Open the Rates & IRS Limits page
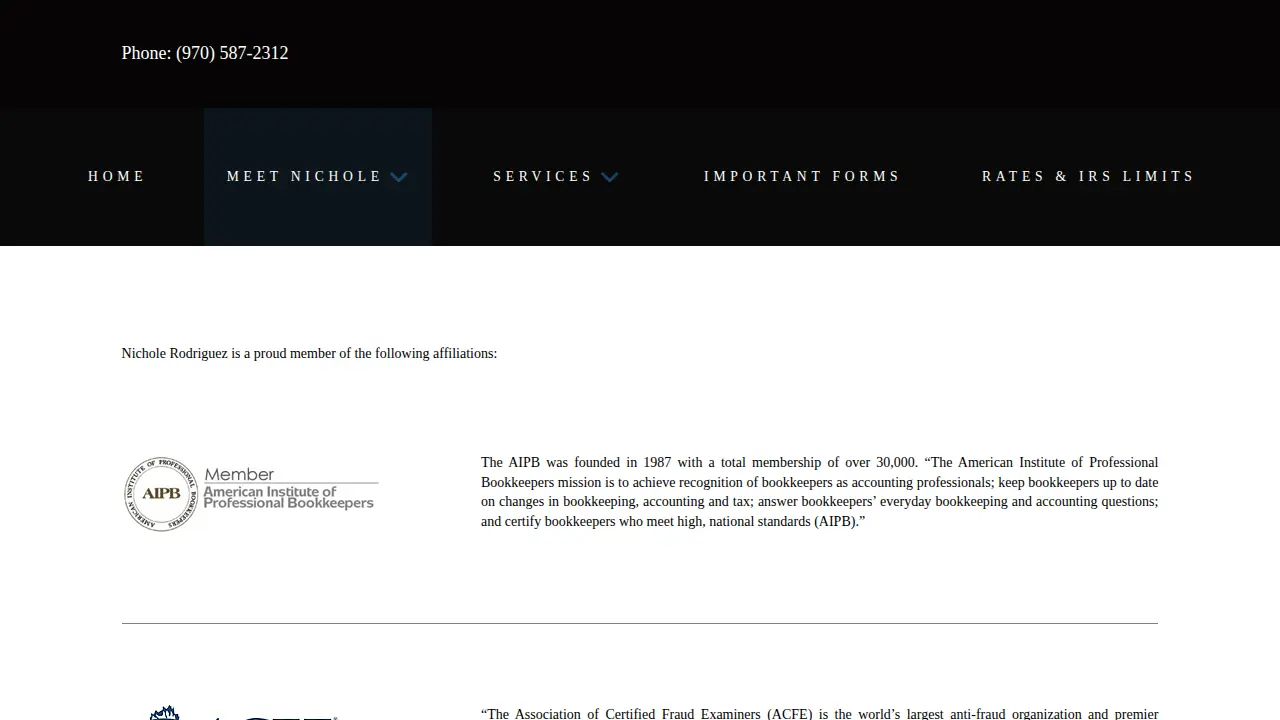1280x720 pixels. pyautogui.click(x=1088, y=177)
